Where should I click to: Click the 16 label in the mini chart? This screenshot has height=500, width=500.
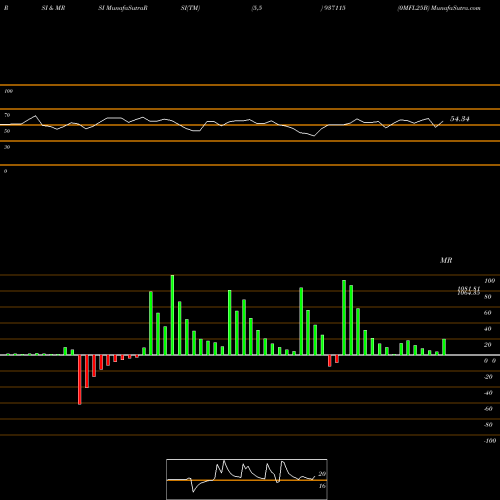[322, 486]
